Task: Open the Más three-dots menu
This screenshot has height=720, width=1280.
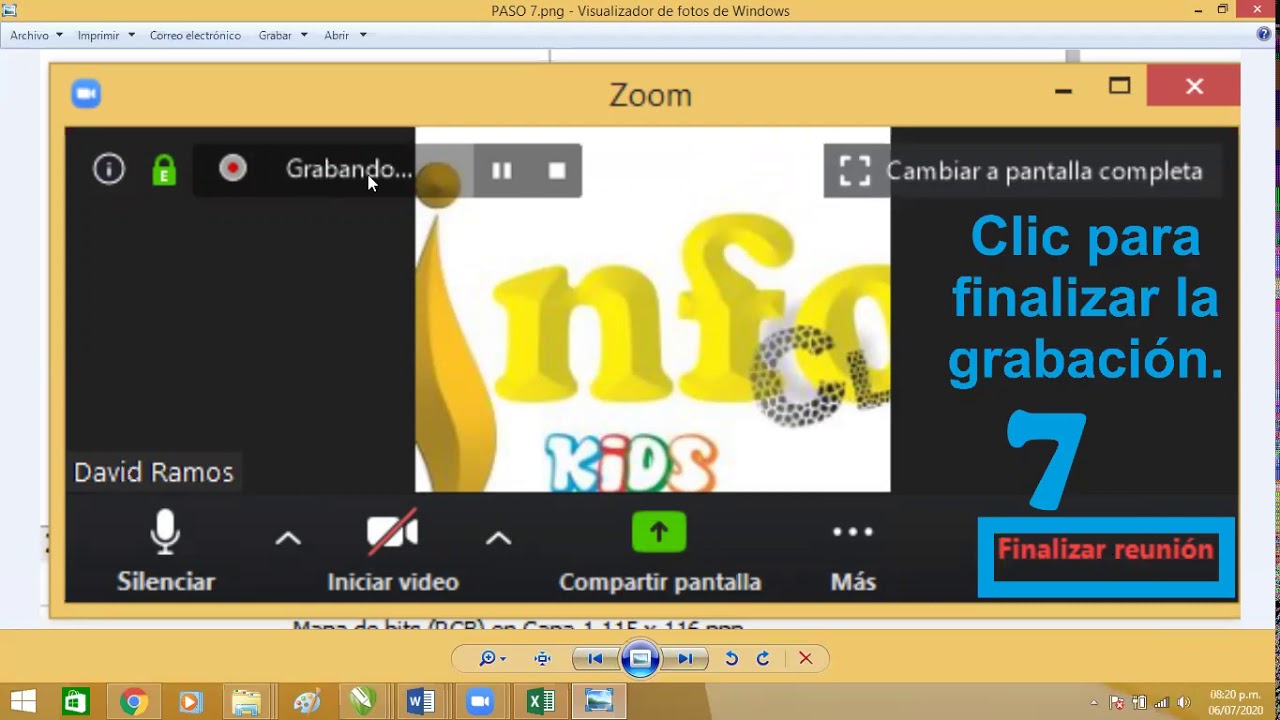Action: 853,553
